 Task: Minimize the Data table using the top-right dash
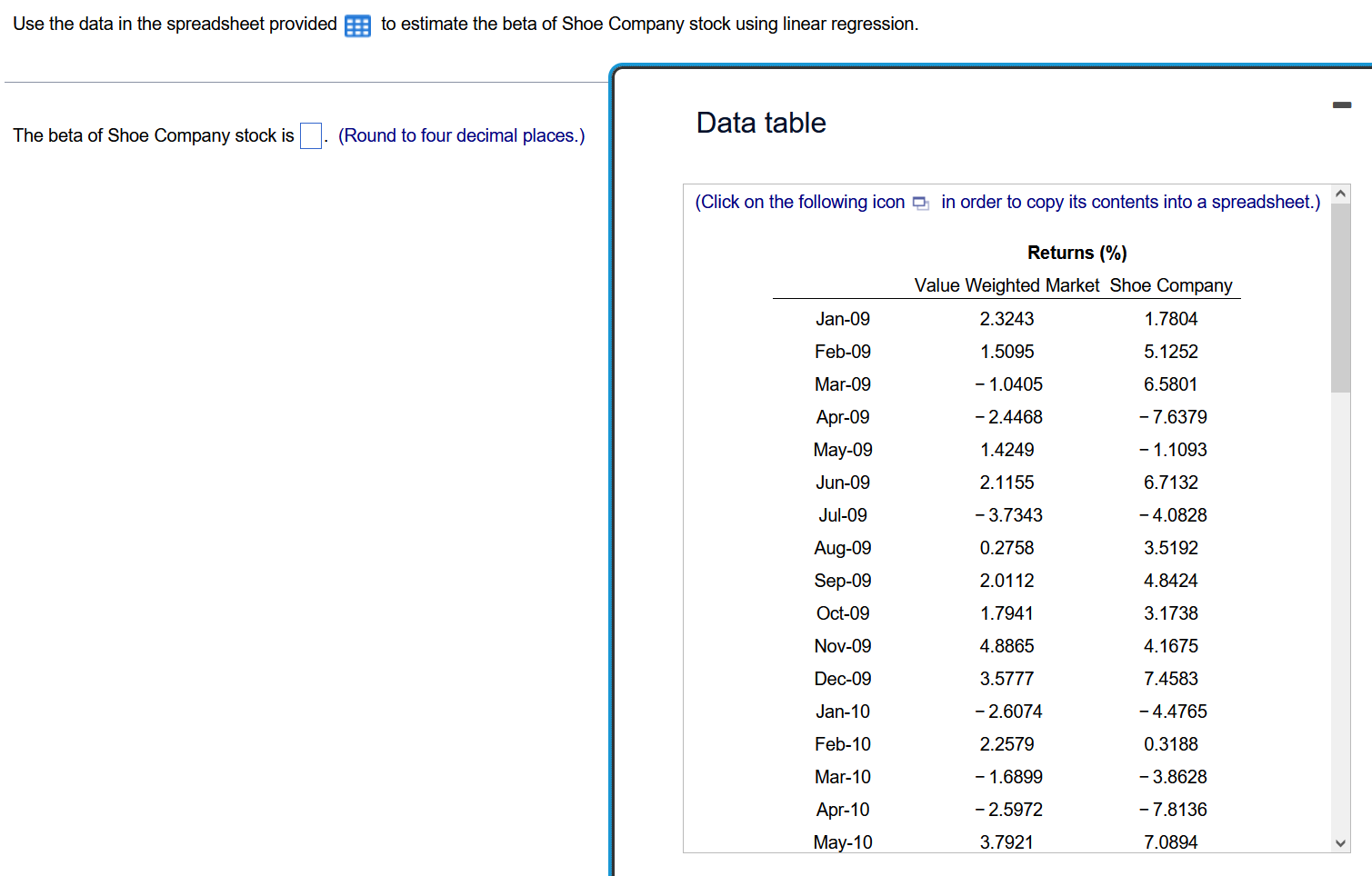pyautogui.click(x=1342, y=106)
